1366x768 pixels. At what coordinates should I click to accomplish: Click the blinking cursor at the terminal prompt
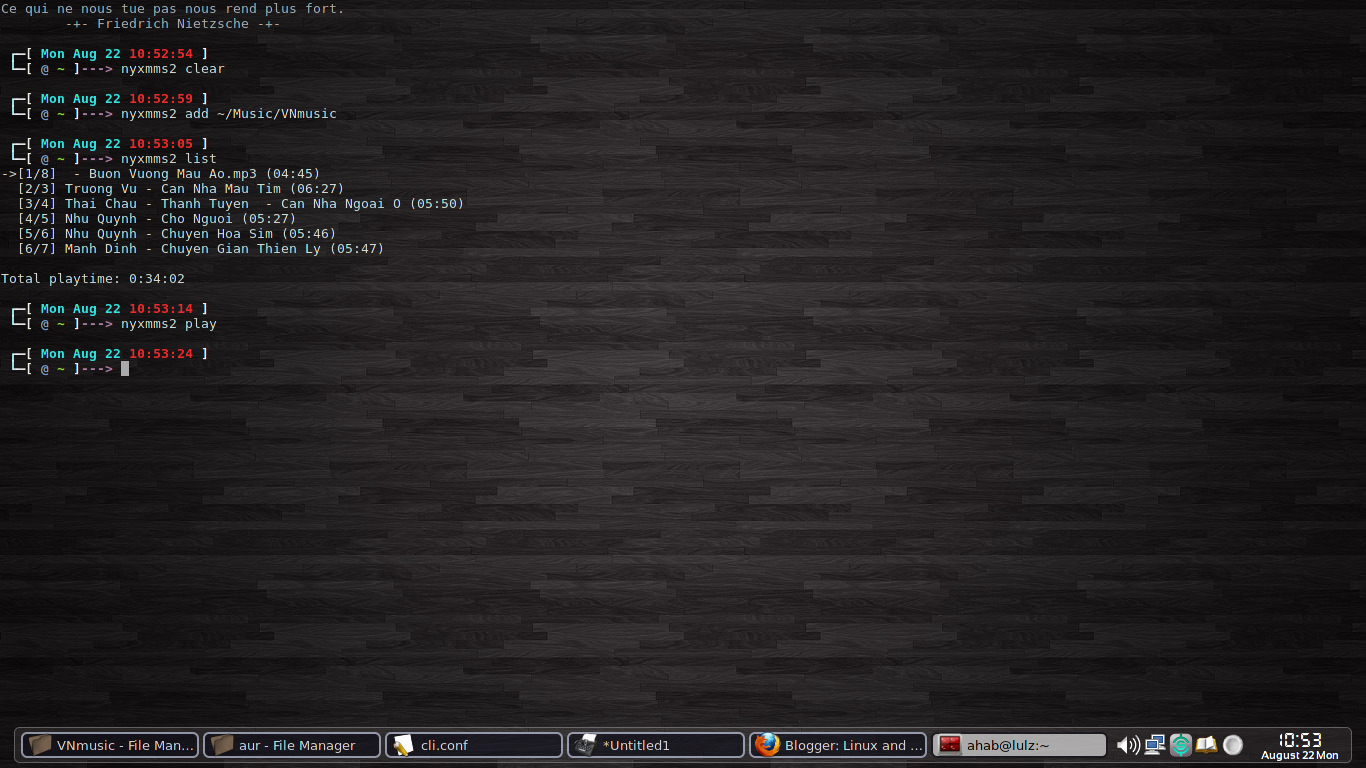[125, 368]
